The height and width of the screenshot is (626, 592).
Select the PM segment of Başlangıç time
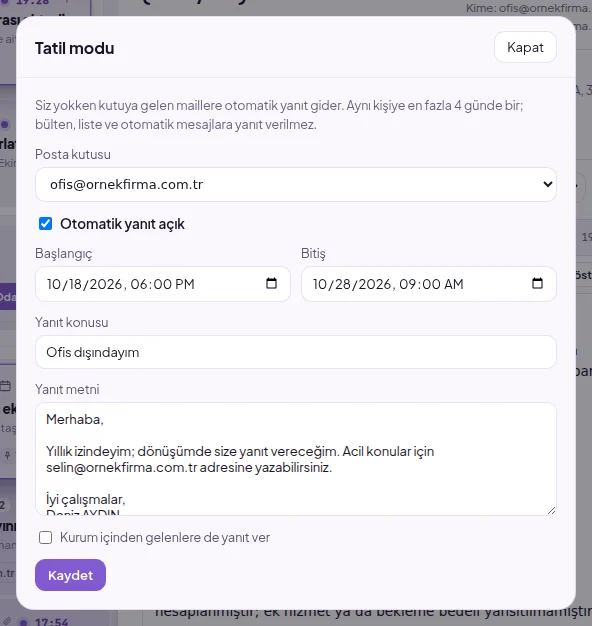[184, 284]
